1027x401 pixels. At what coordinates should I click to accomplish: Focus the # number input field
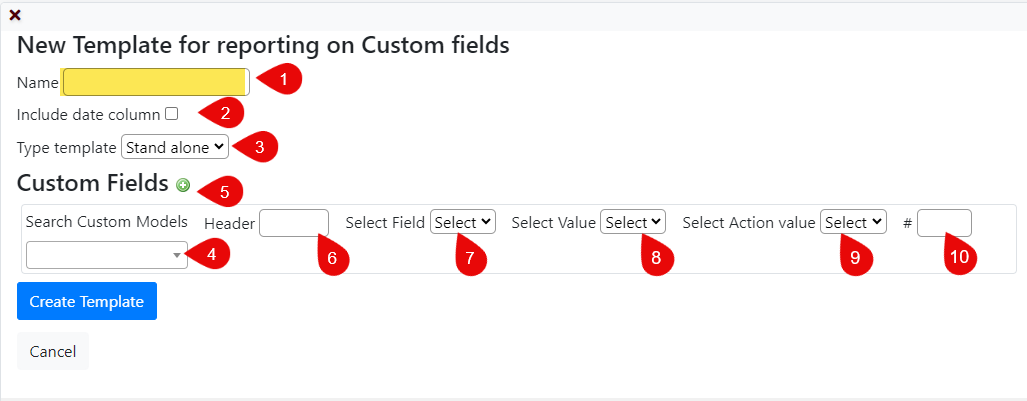pyautogui.click(x=944, y=223)
